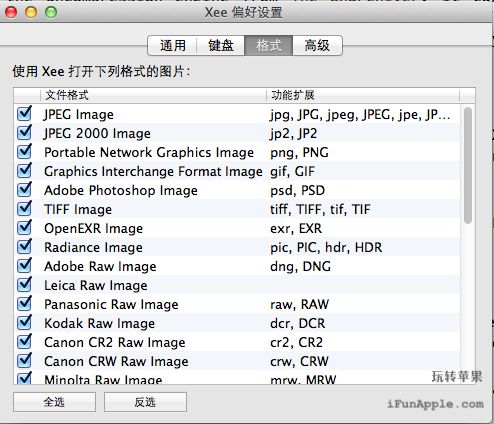Click the 'exr, EXR' extension cell

(x=296, y=229)
